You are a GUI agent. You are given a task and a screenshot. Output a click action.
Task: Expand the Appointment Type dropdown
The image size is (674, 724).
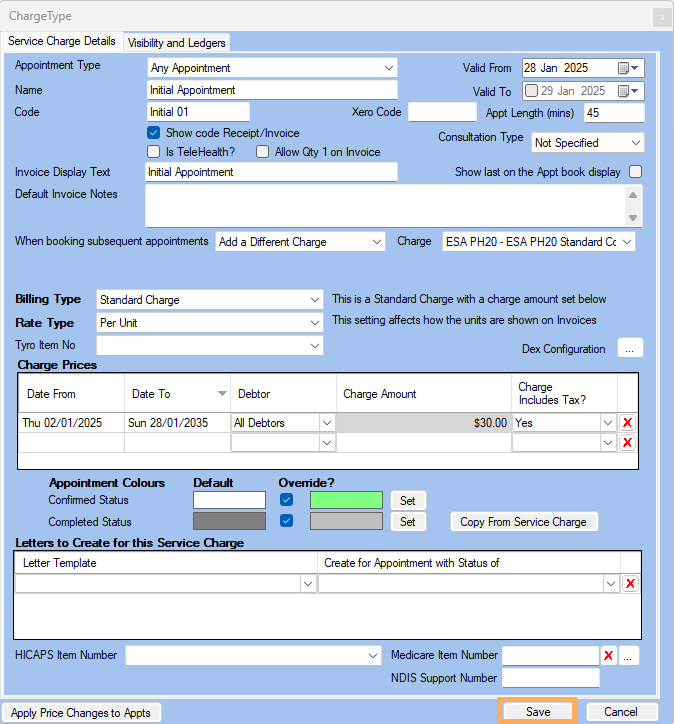389,68
